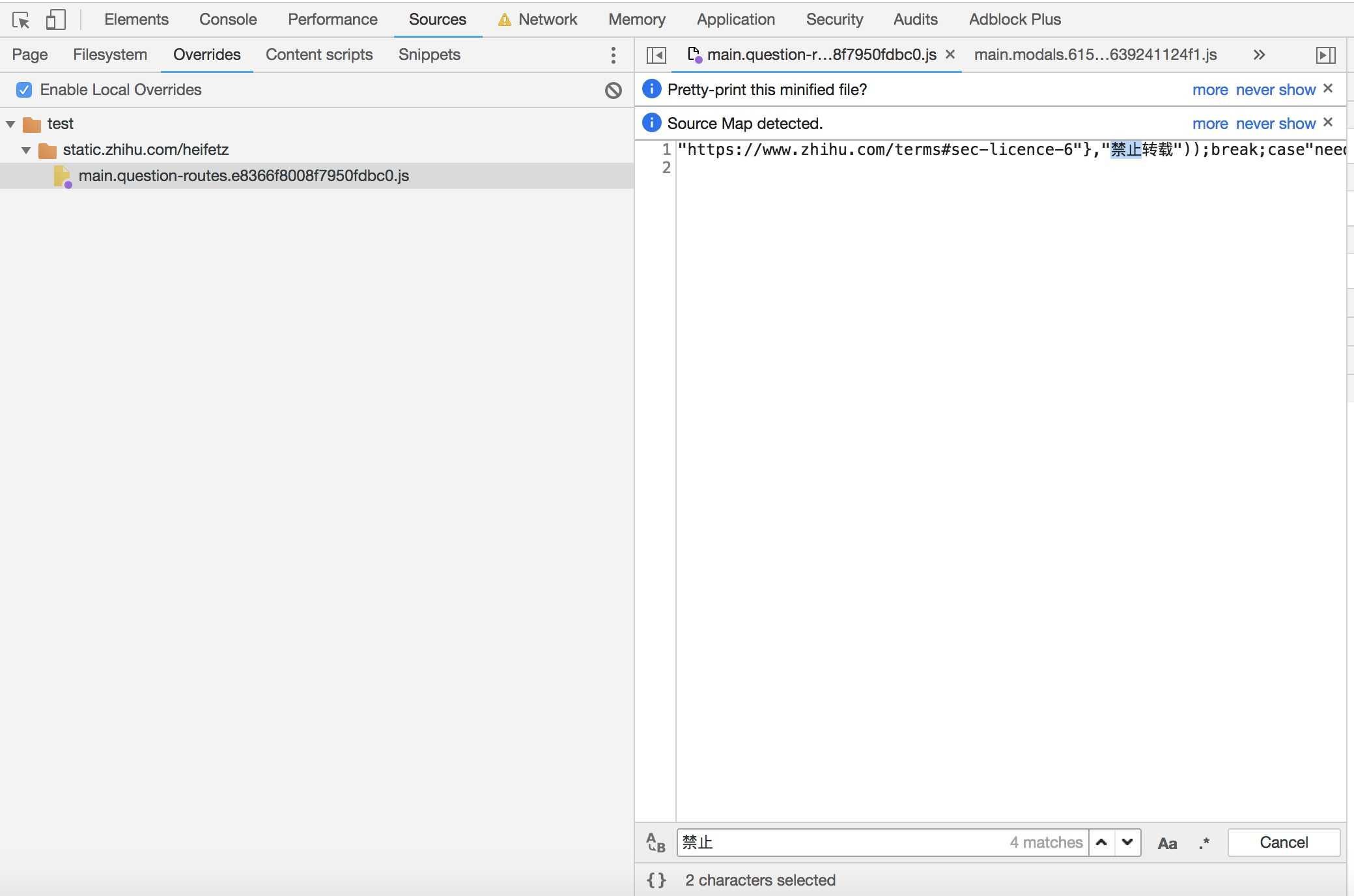
Task: Dismiss the Source Map detected infobar
Action: coord(1328,122)
